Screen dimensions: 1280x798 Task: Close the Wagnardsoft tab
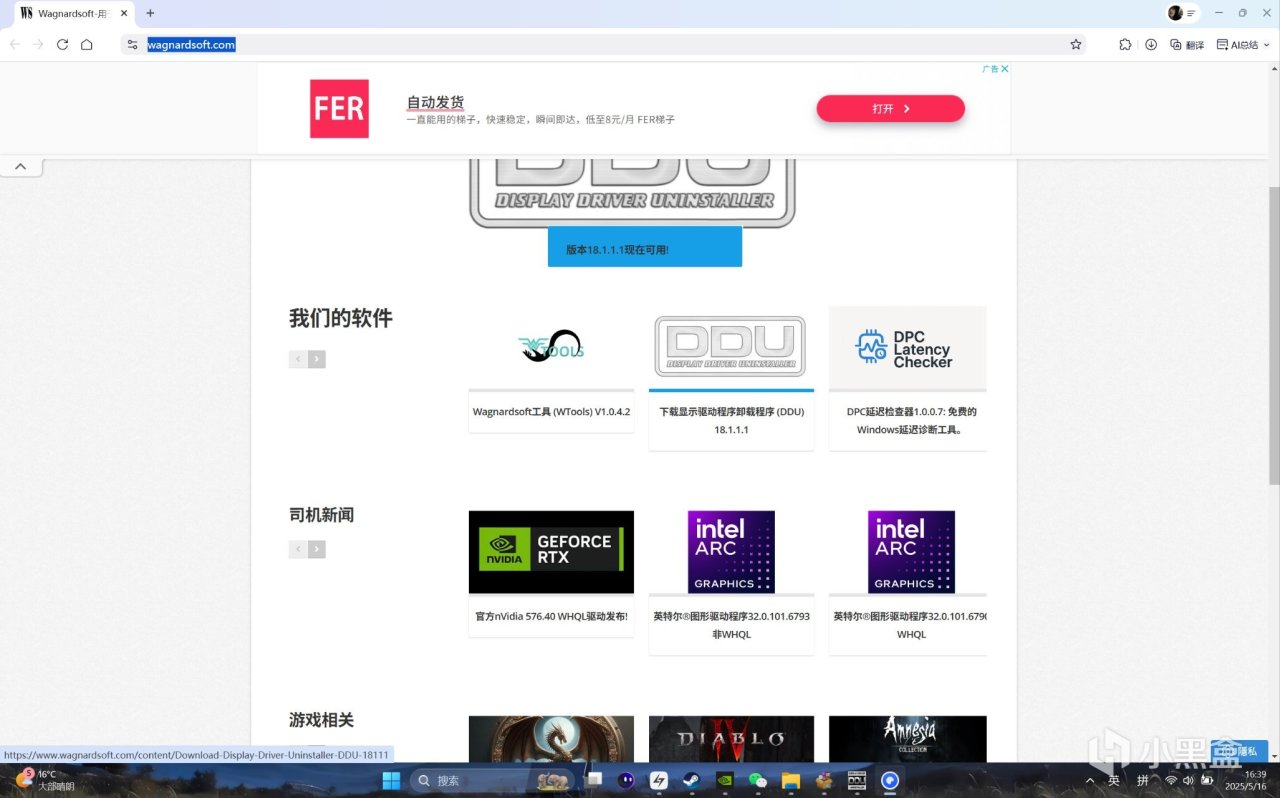click(x=126, y=14)
